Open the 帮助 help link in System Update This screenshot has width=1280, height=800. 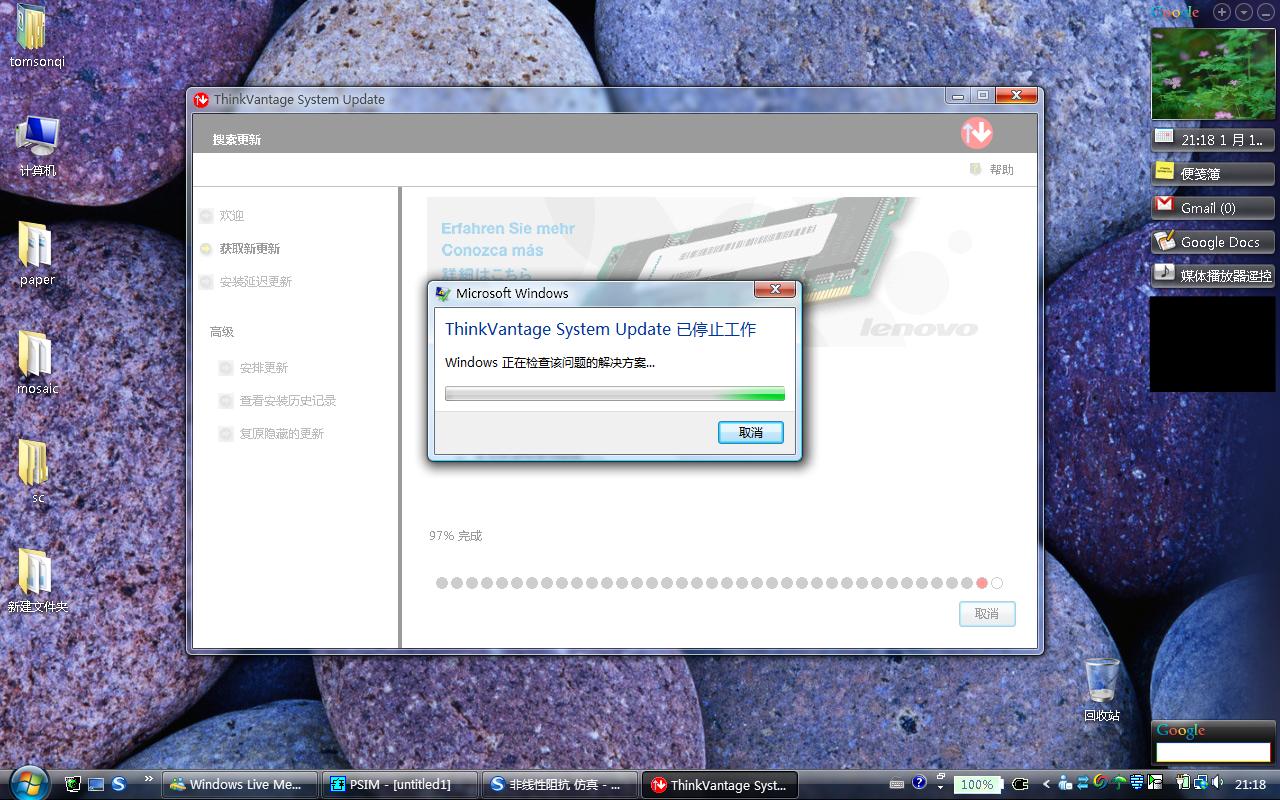point(1001,170)
